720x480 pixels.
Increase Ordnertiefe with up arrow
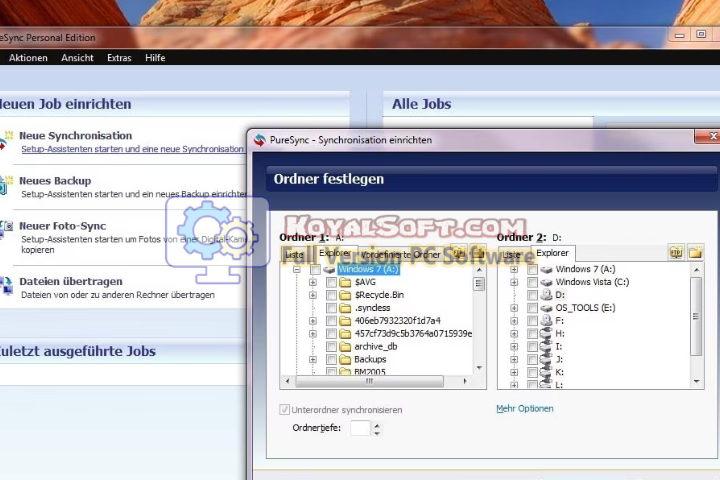click(377, 425)
